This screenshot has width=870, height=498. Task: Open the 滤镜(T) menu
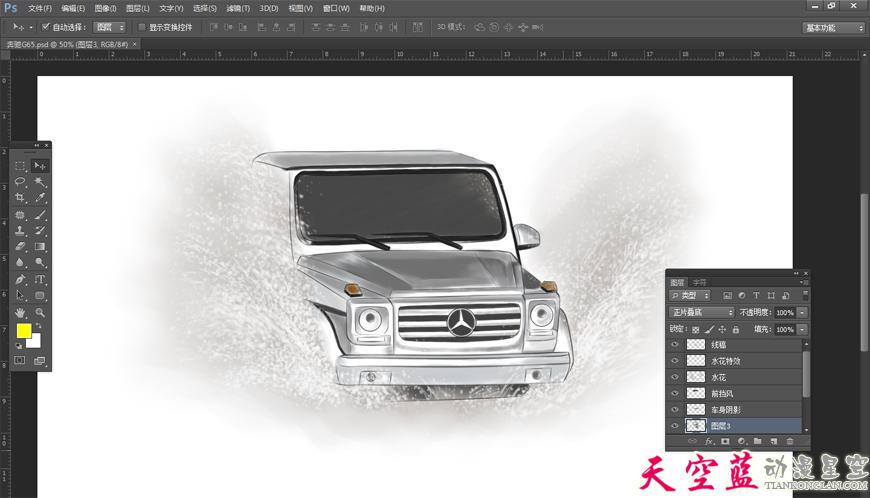coord(237,8)
